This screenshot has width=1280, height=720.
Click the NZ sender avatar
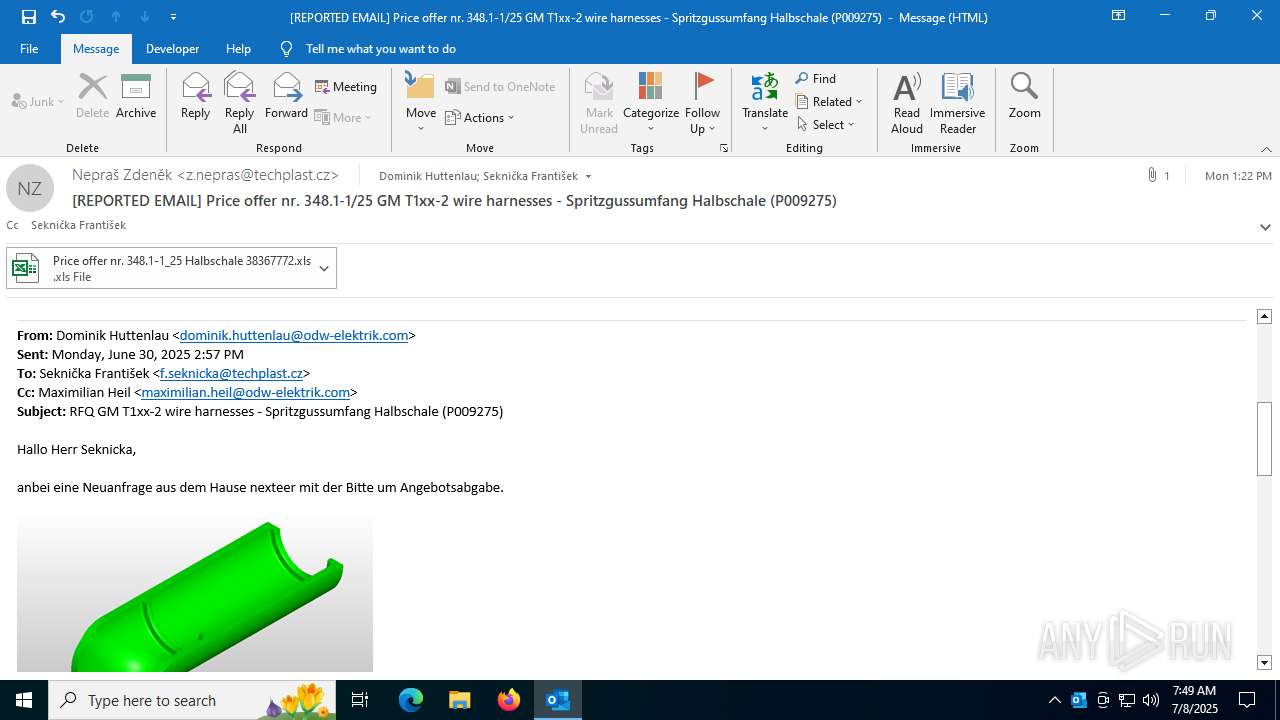(x=30, y=188)
